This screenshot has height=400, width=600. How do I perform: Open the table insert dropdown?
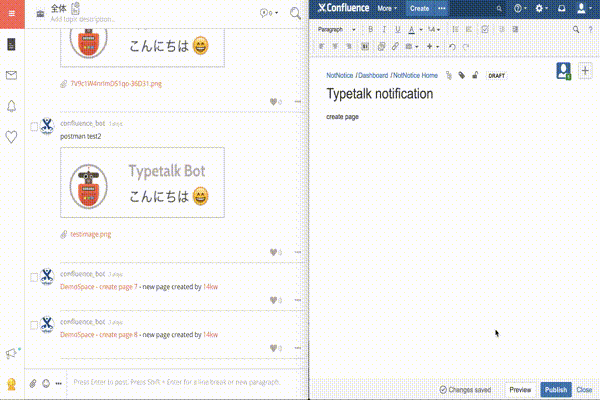point(411,46)
